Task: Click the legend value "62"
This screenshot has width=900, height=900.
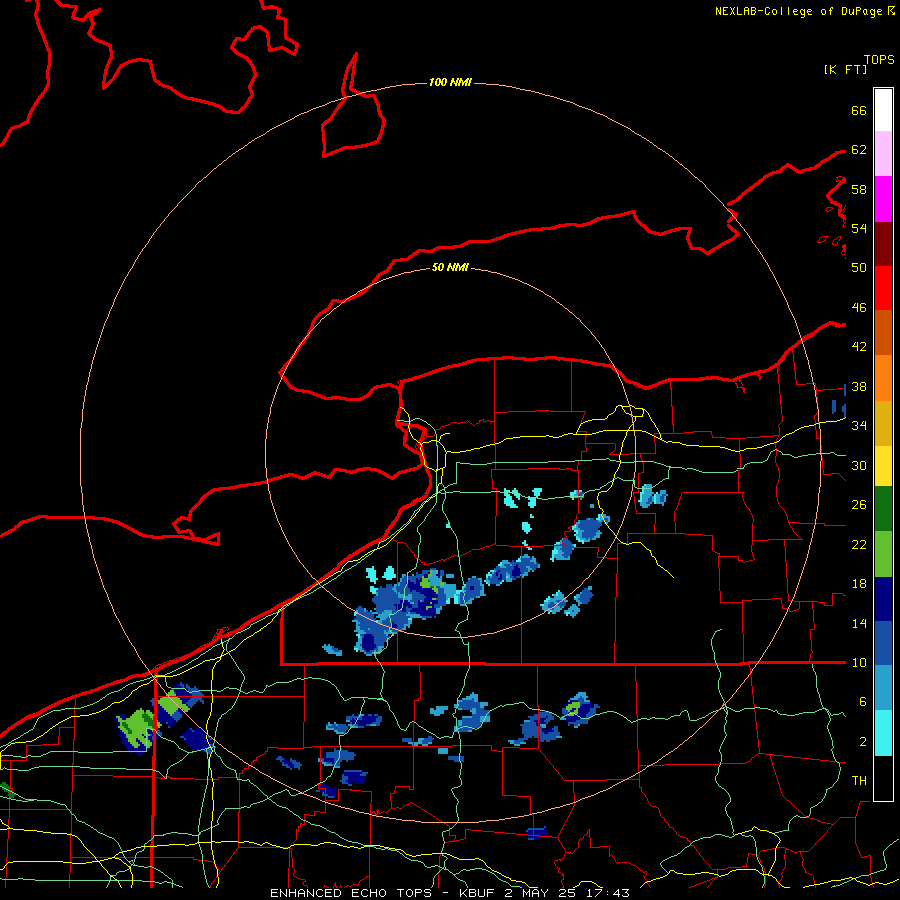Action: pyautogui.click(x=859, y=150)
